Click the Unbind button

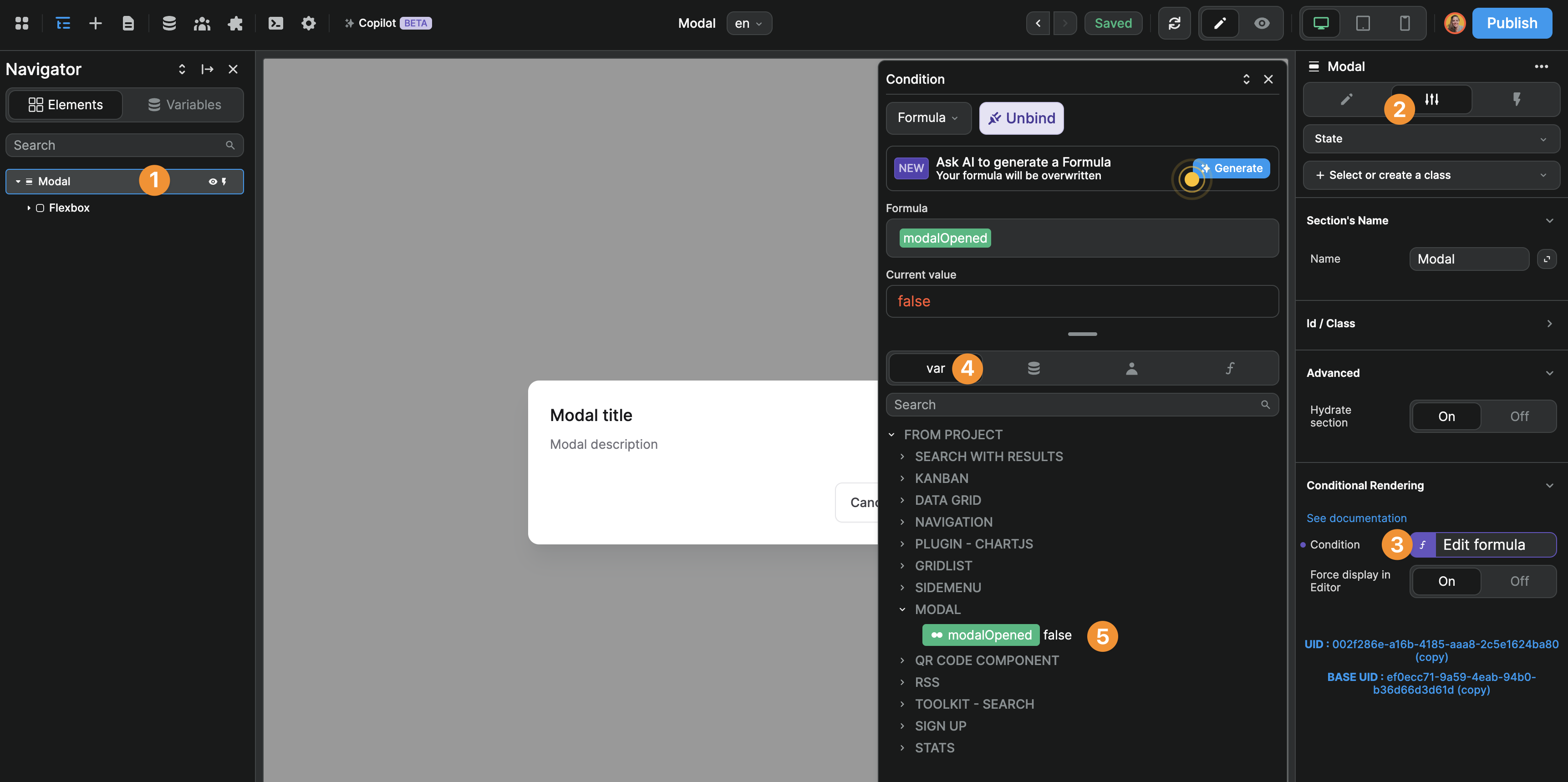pos(1021,118)
